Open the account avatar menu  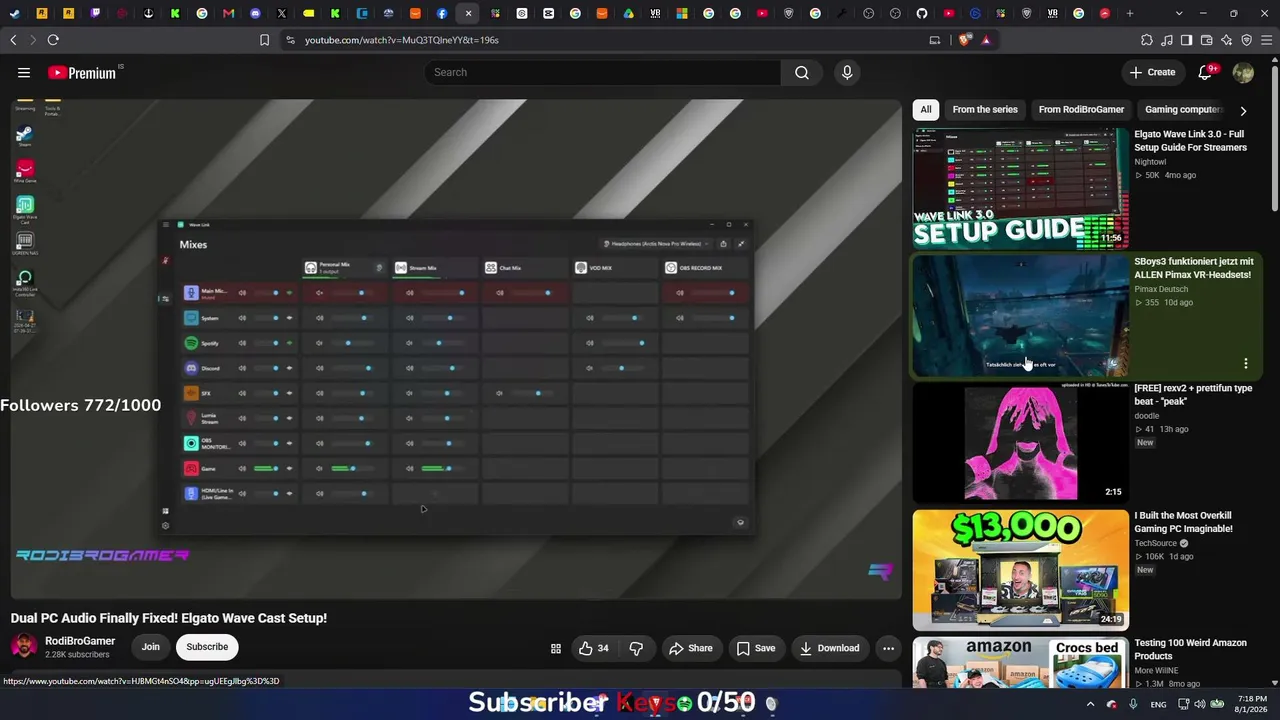(1243, 72)
